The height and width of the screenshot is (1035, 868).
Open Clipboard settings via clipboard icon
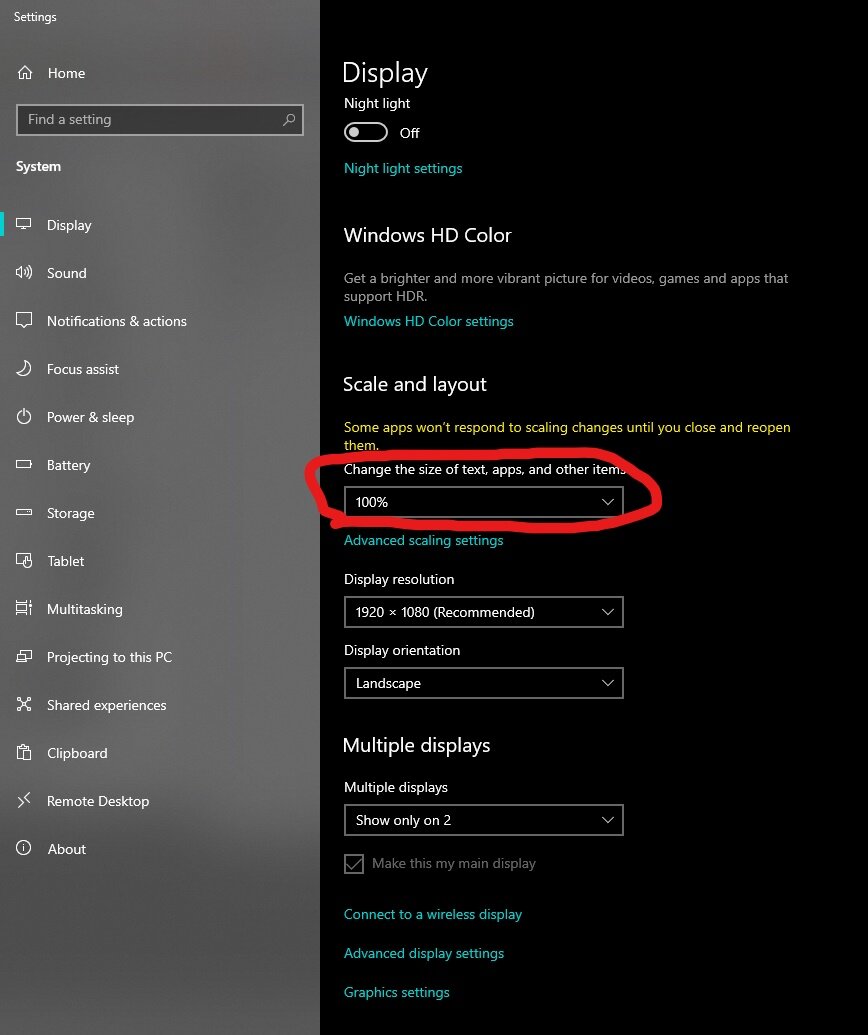pyautogui.click(x=24, y=752)
